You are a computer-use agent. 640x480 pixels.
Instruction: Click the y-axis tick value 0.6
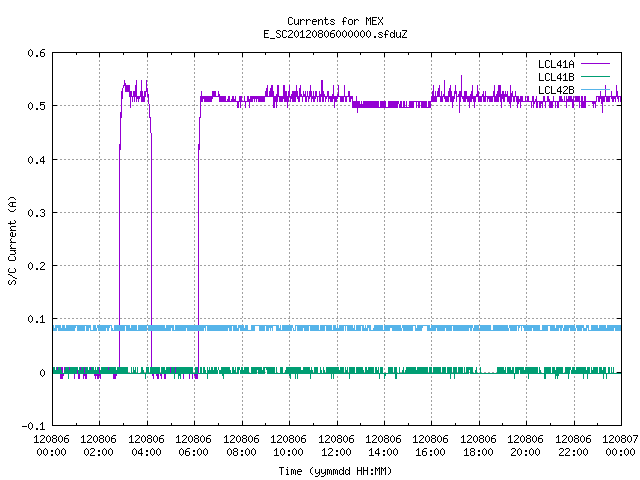[x=37, y=53]
